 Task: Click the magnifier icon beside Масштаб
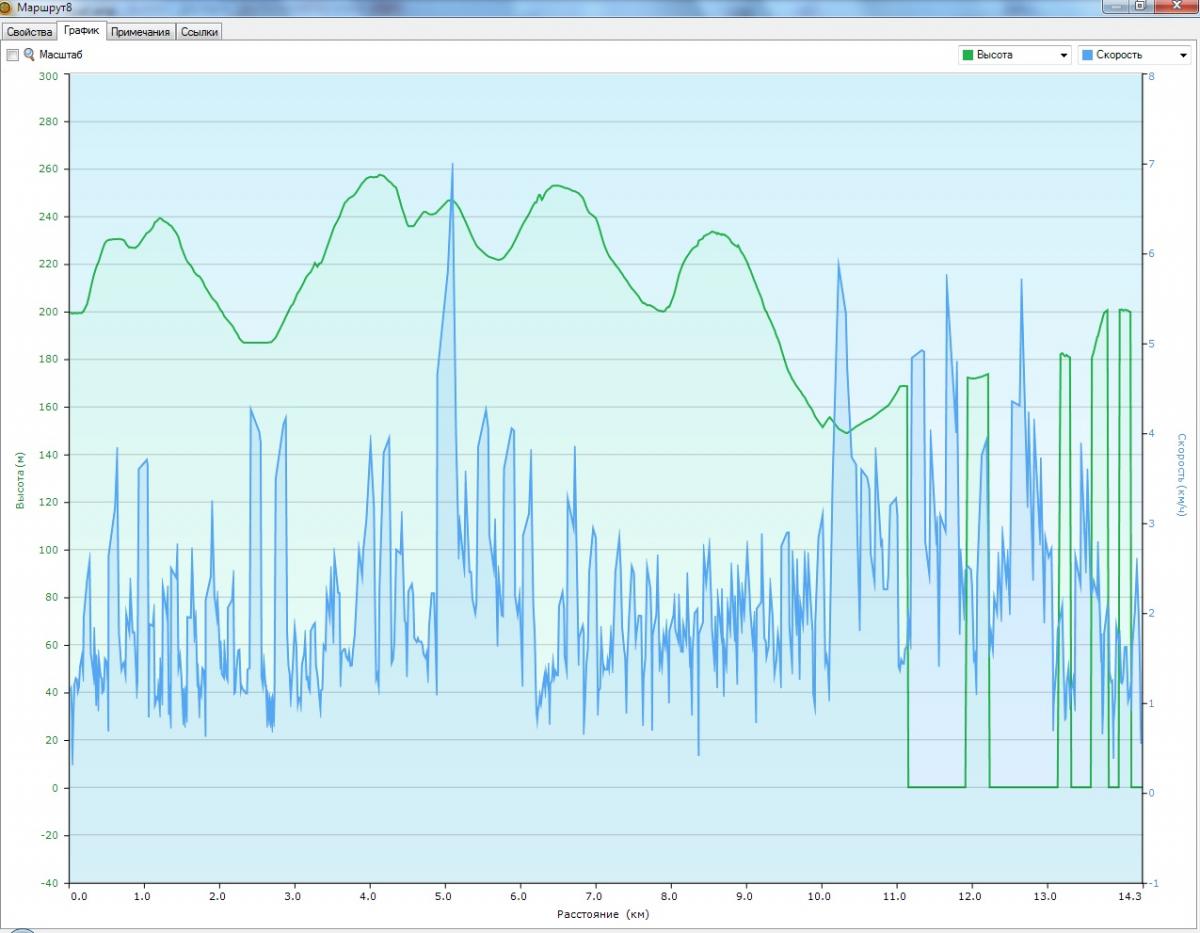coord(29,55)
